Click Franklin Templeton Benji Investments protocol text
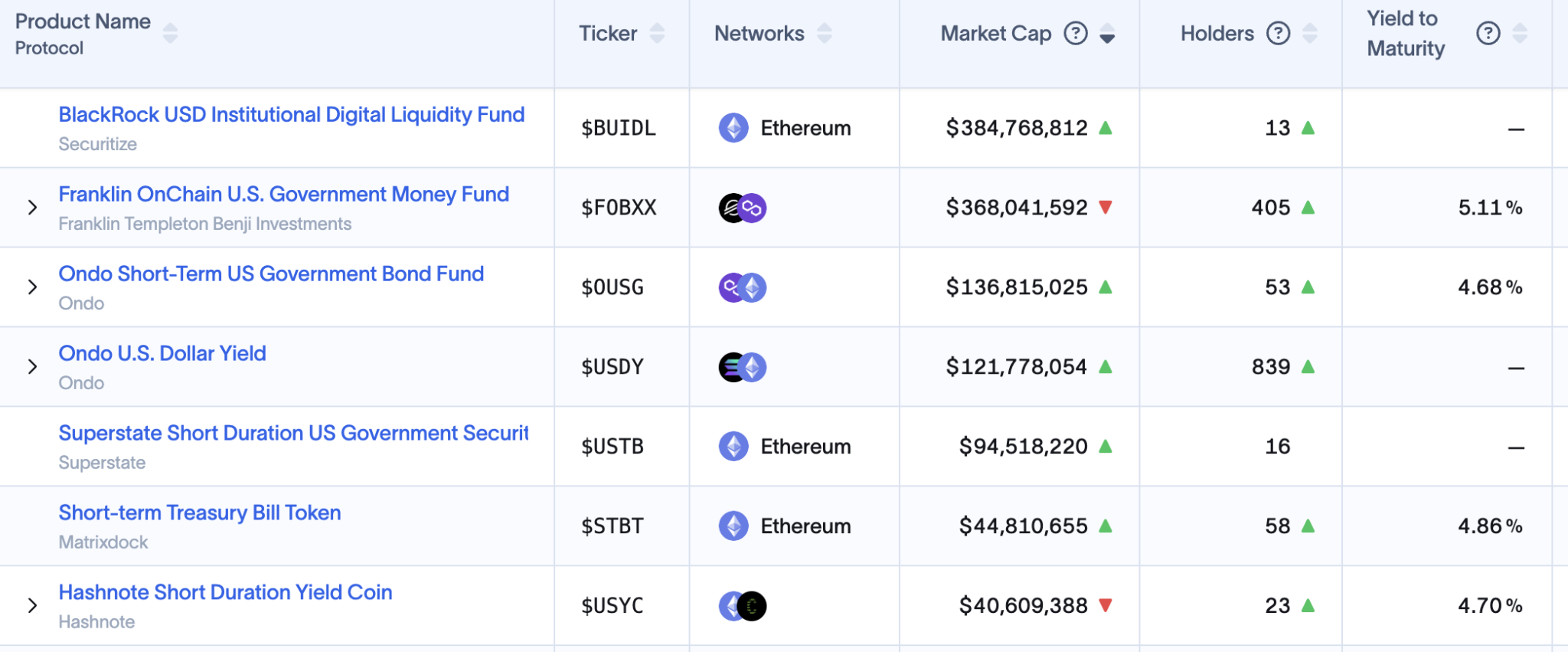 tap(205, 224)
